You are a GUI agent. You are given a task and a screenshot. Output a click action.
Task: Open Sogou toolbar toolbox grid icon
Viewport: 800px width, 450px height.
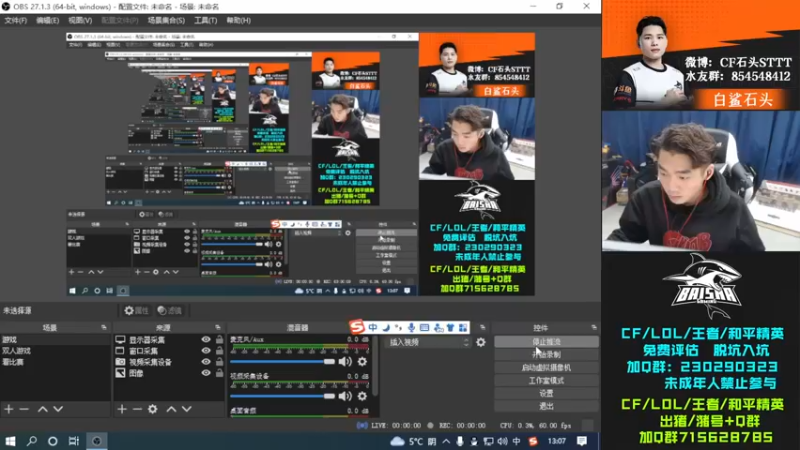click(463, 328)
